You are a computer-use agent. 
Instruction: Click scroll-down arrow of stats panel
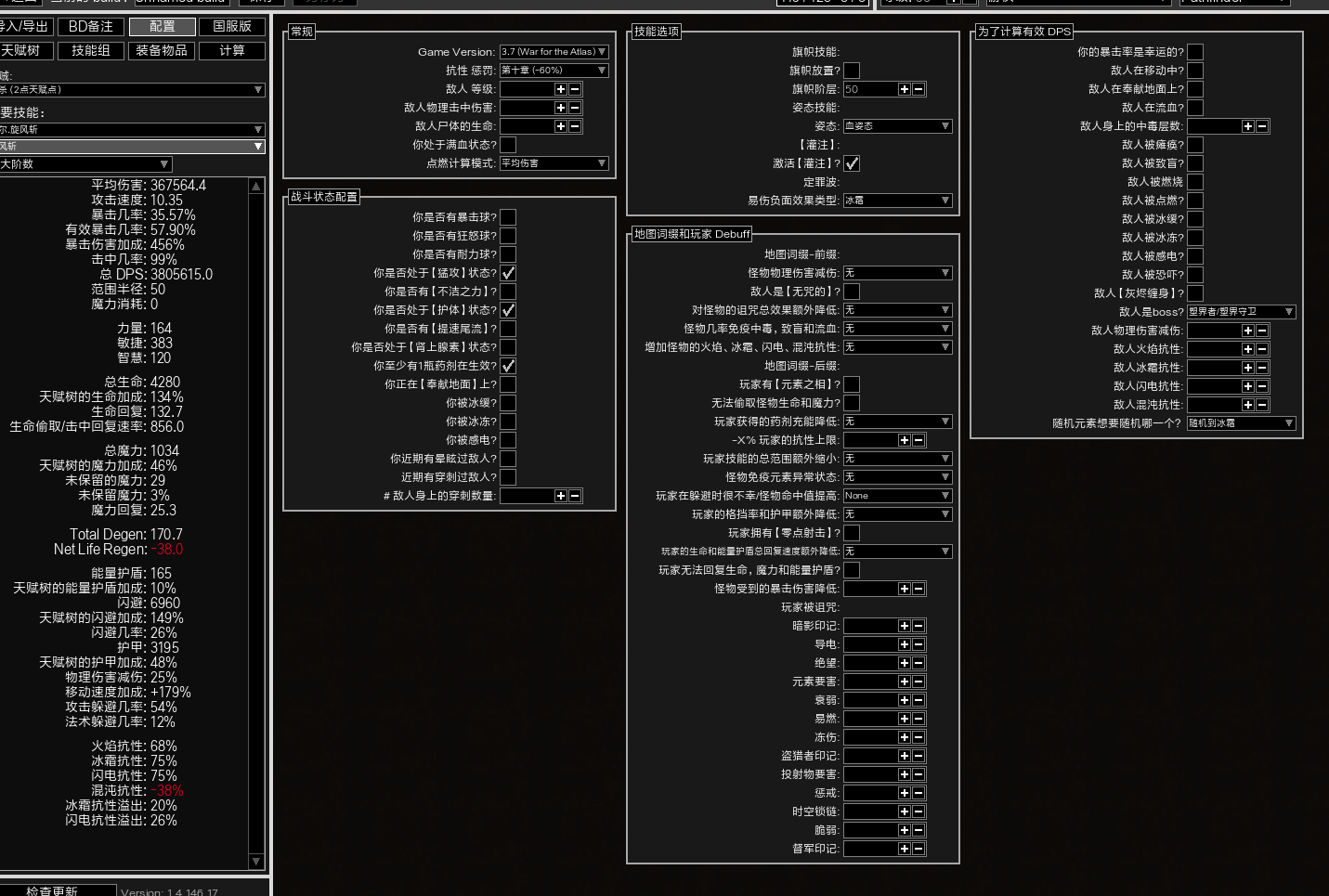point(256,862)
